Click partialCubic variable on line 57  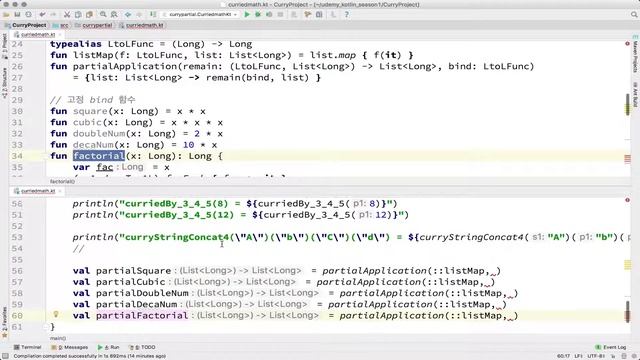coord(131,282)
